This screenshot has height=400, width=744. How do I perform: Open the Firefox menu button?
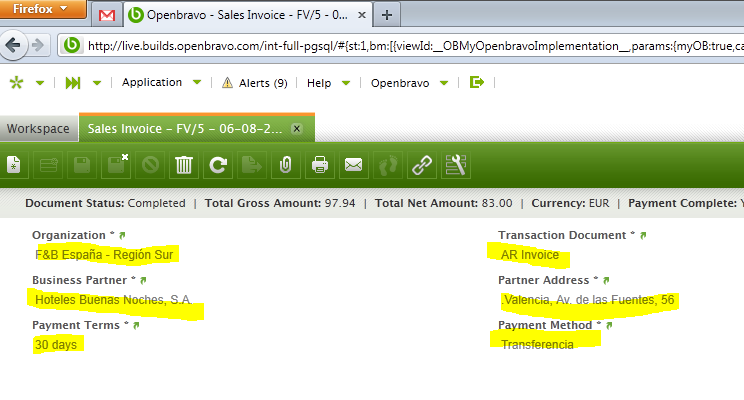[41, 9]
